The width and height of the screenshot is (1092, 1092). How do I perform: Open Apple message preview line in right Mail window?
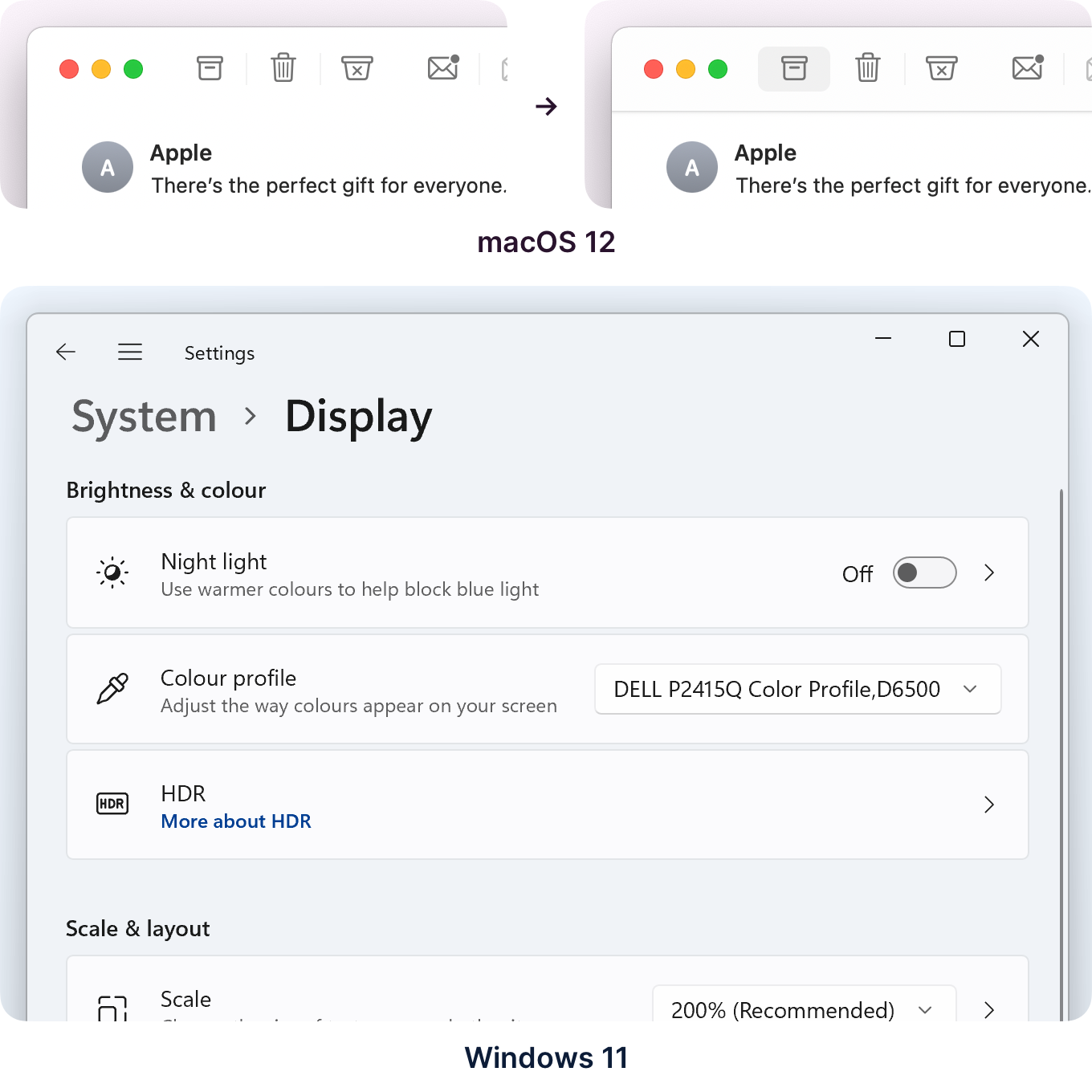pos(914,185)
